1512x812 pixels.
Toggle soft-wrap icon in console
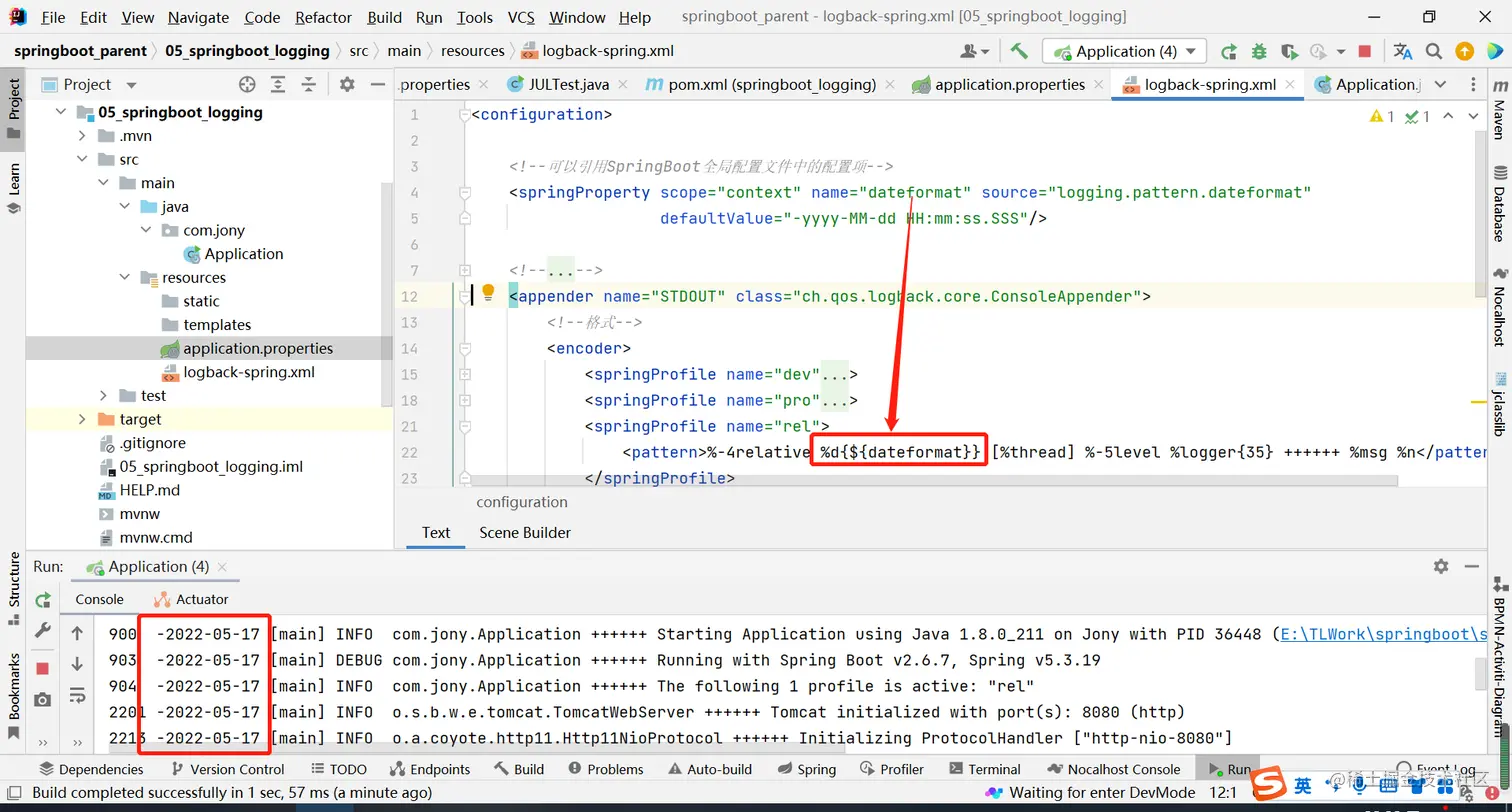tap(77, 695)
